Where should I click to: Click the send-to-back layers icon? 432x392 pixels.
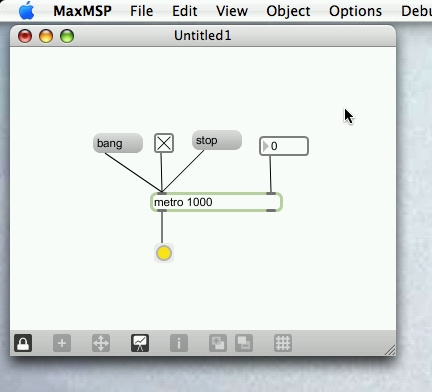point(244,343)
